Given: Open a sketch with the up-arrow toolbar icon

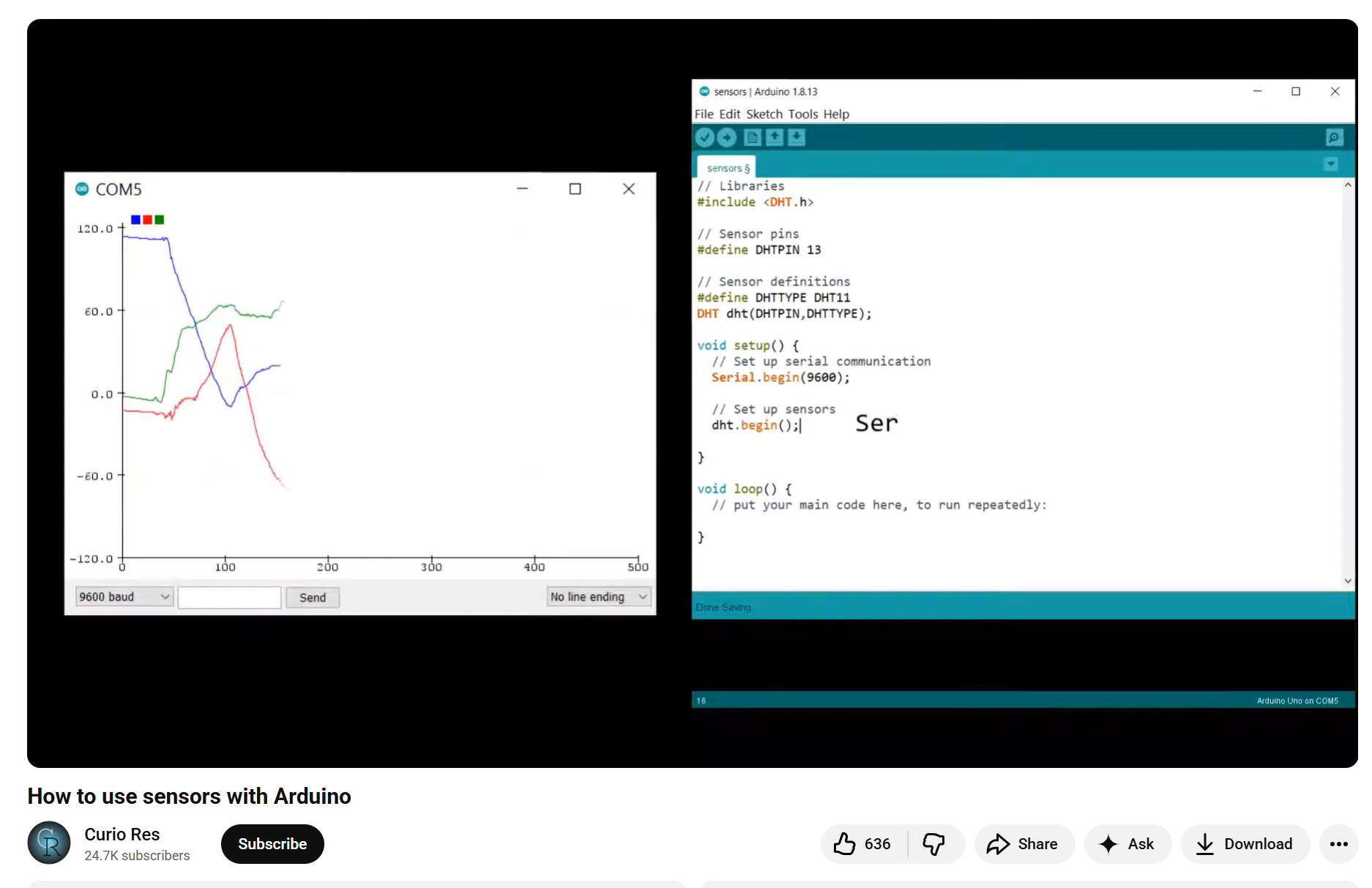Looking at the screenshot, I should [774, 137].
